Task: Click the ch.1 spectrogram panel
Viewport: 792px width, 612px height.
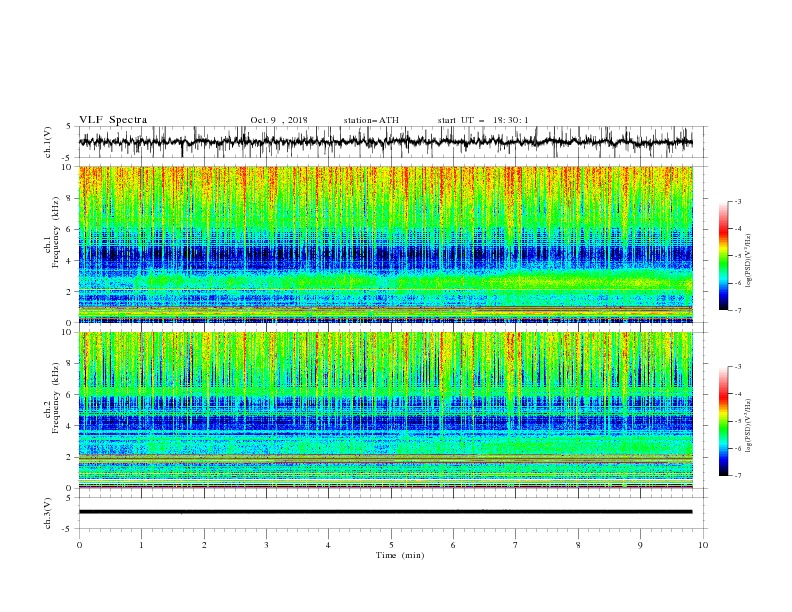Action: tap(385, 244)
